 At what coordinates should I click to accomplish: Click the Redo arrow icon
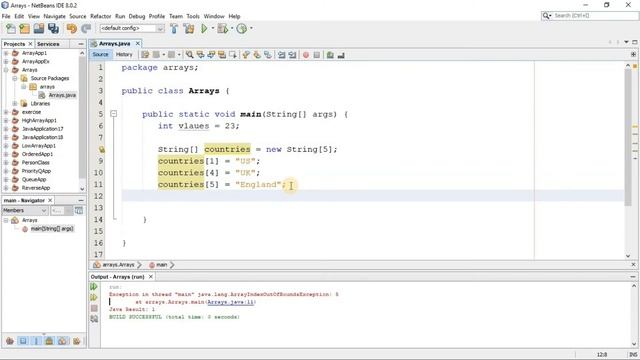(x=86, y=29)
